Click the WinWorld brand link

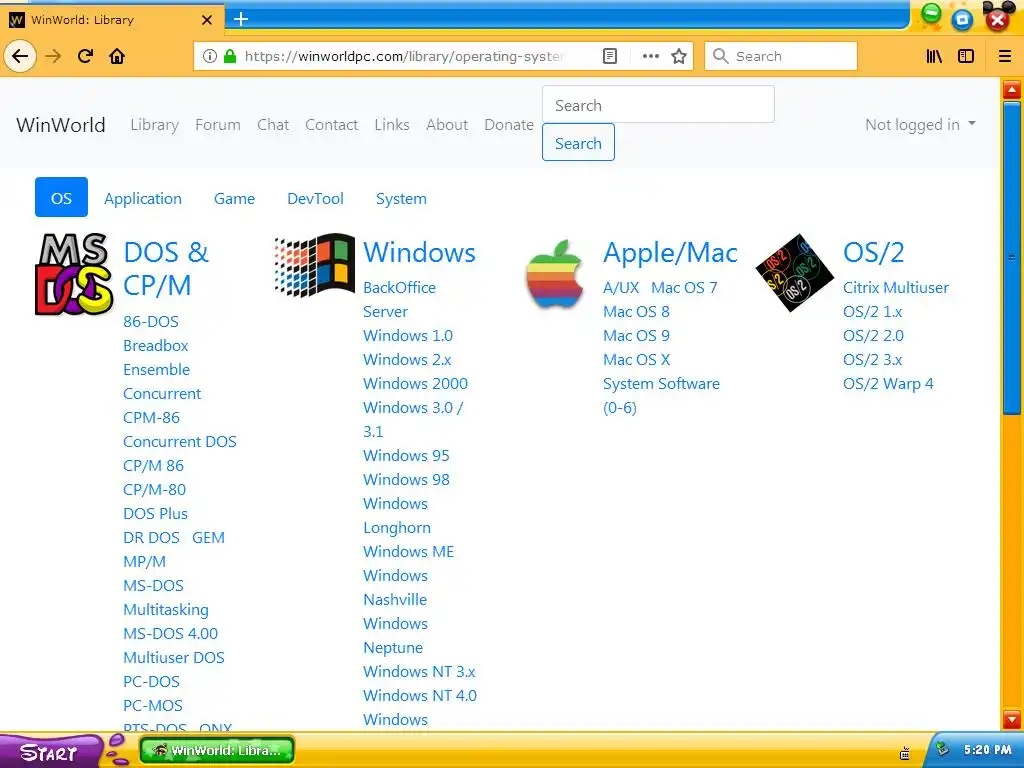tap(61, 125)
